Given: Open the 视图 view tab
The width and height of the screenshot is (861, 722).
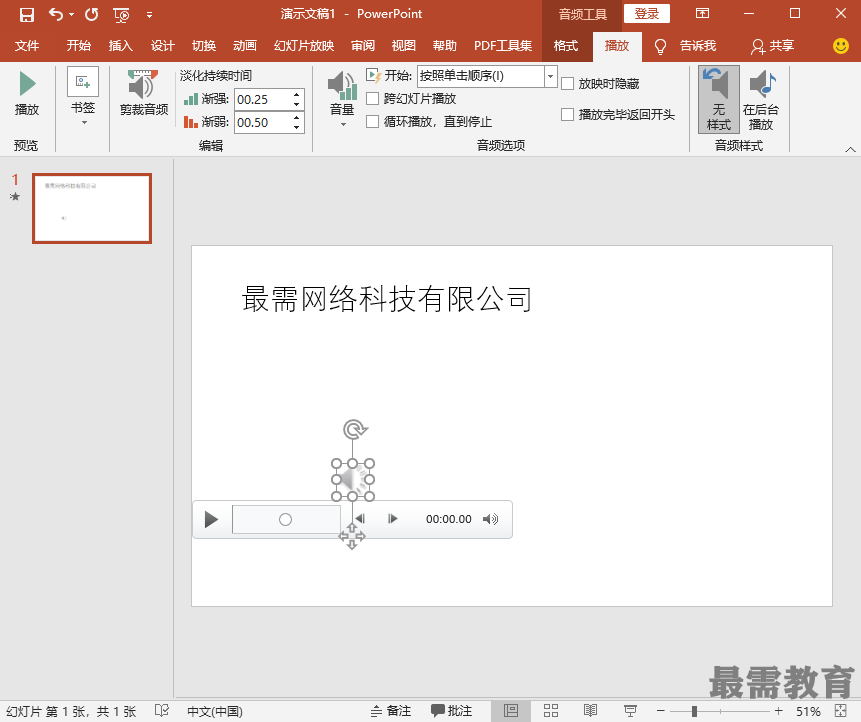Looking at the screenshot, I should click(x=404, y=46).
